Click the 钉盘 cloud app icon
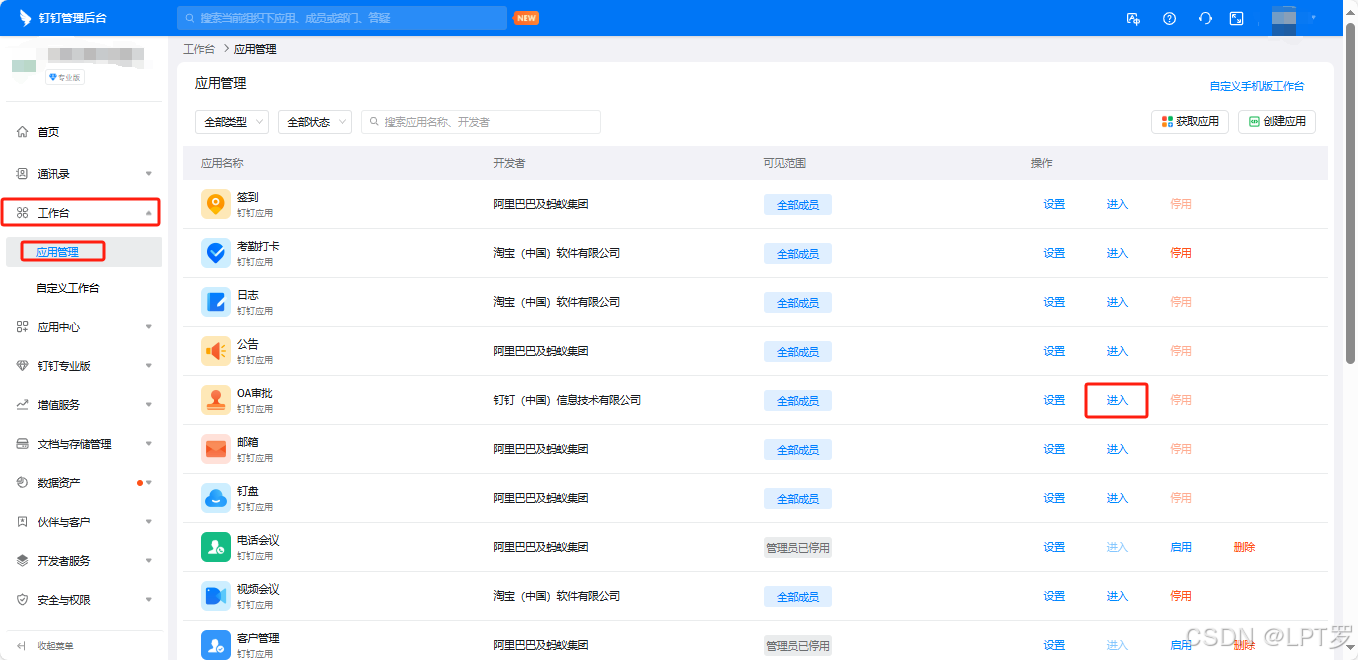 (216, 498)
